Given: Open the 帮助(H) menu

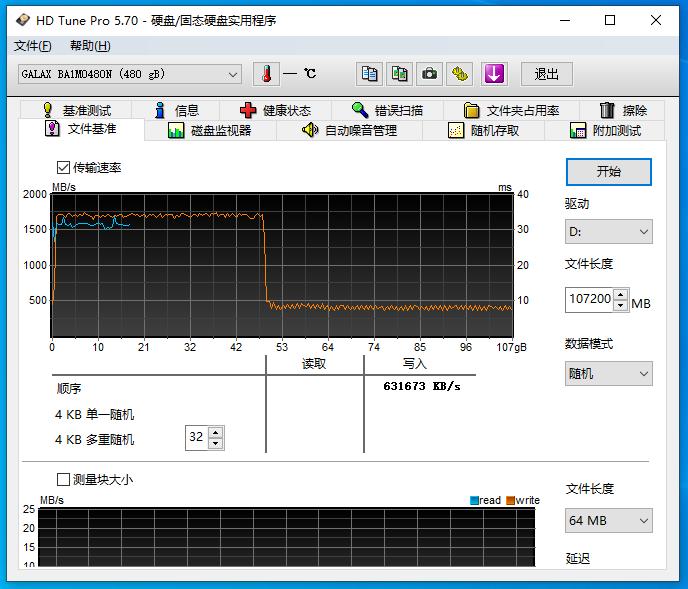Looking at the screenshot, I should (90, 46).
